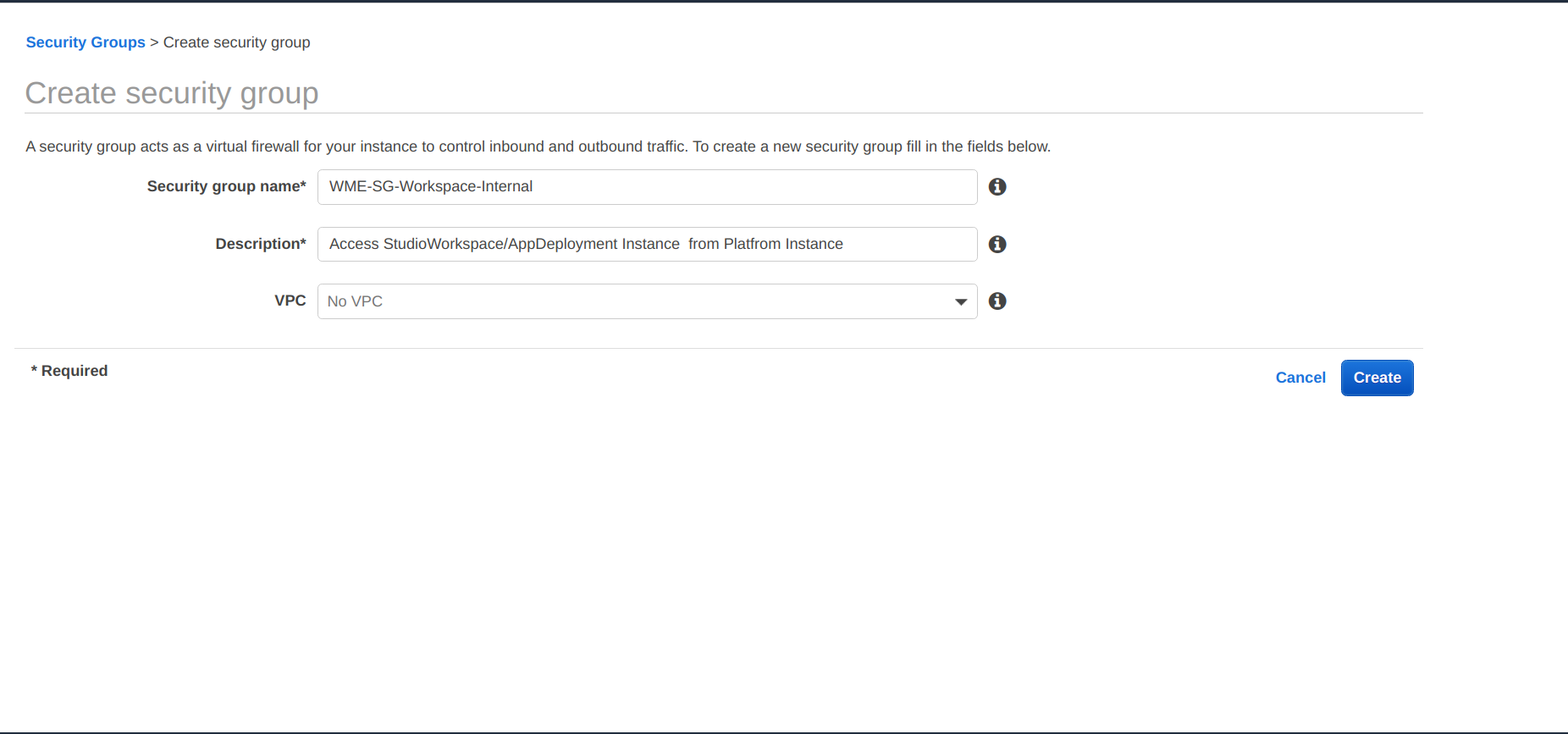Image resolution: width=1568 pixels, height=734 pixels.
Task: Click the horizontal divider beneath the page heading
Action: [x=723, y=113]
